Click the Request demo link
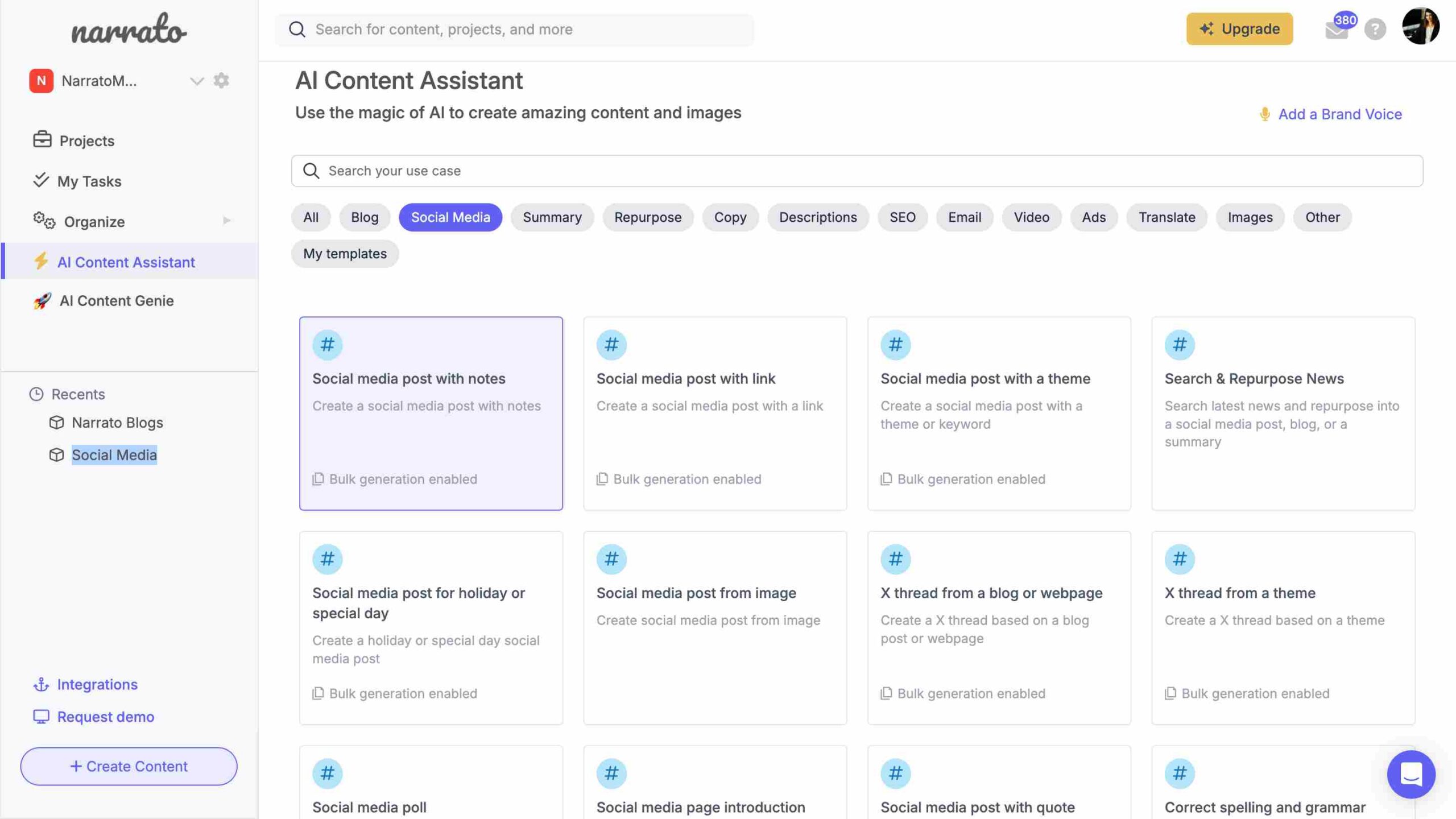This screenshot has width=1456, height=819. pos(105,717)
